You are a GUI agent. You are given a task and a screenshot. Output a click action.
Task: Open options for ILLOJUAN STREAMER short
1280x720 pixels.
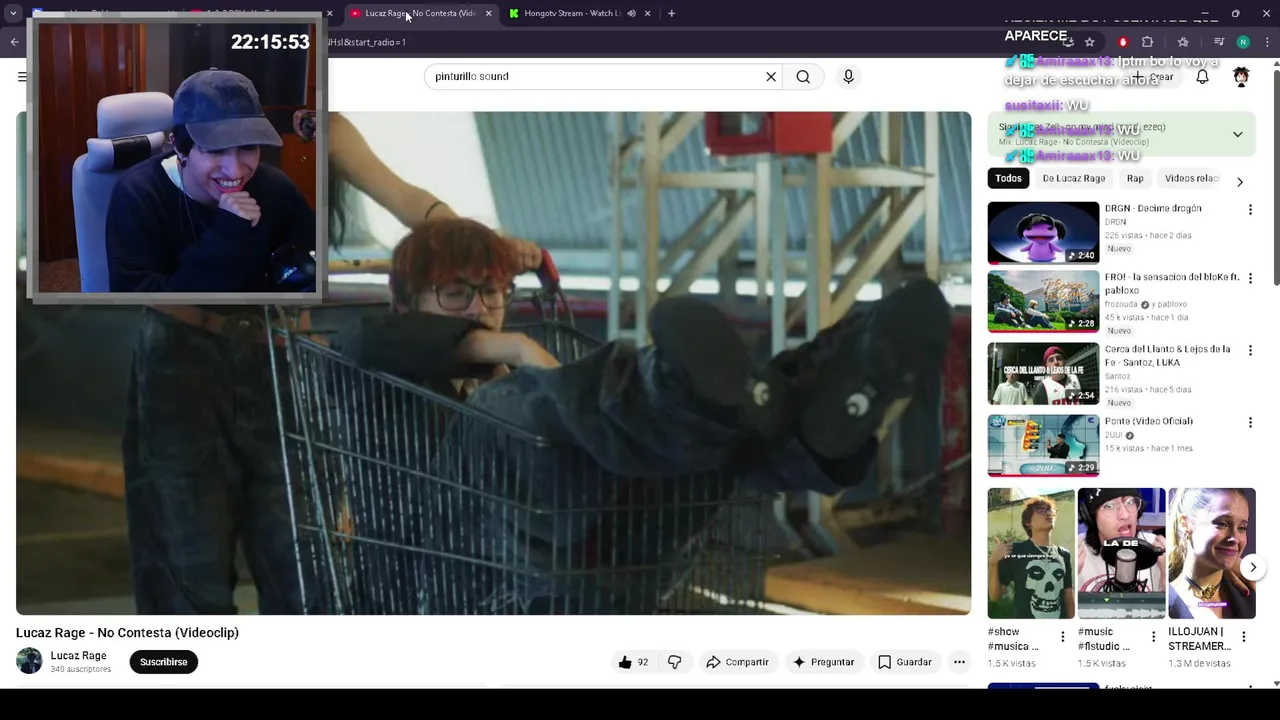(x=1244, y=637)
